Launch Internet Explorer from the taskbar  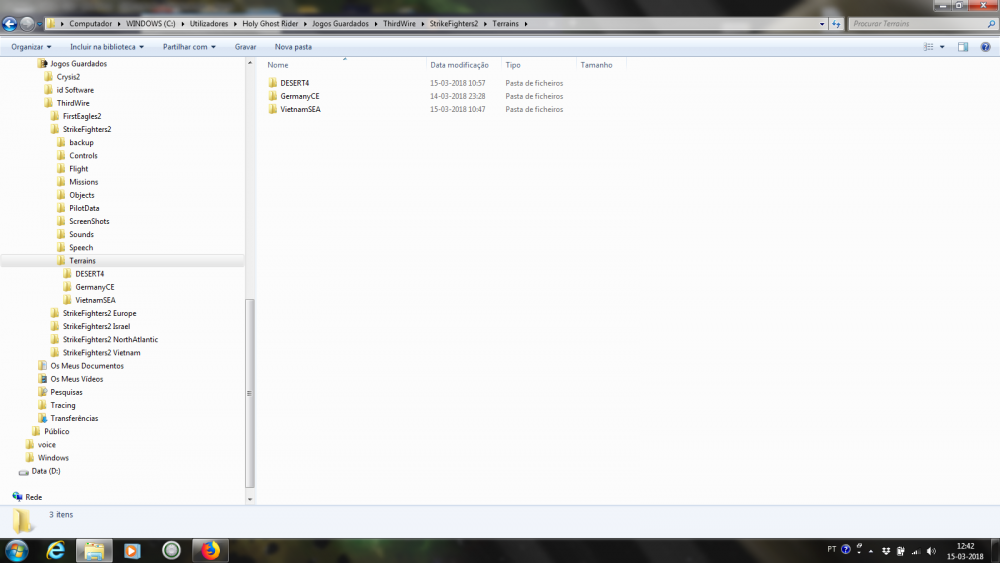click(x=56, y=550)
